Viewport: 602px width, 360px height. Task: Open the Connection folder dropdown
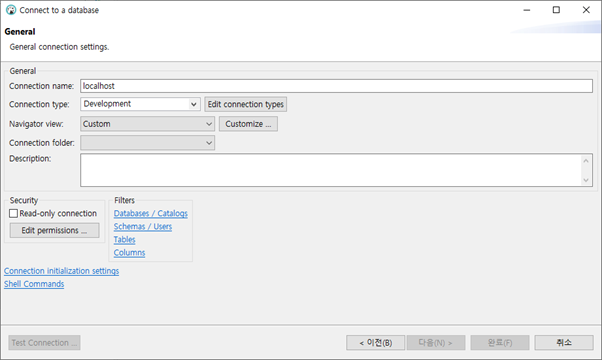point(147,143)
